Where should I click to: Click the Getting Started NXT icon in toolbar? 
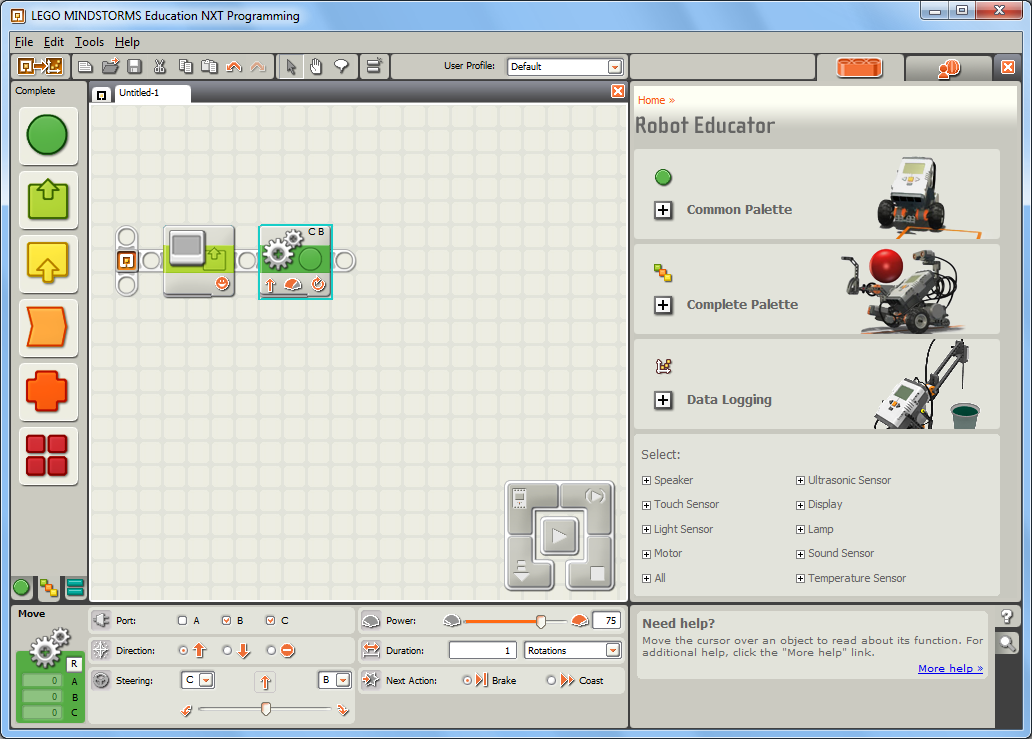pos(39,66)
